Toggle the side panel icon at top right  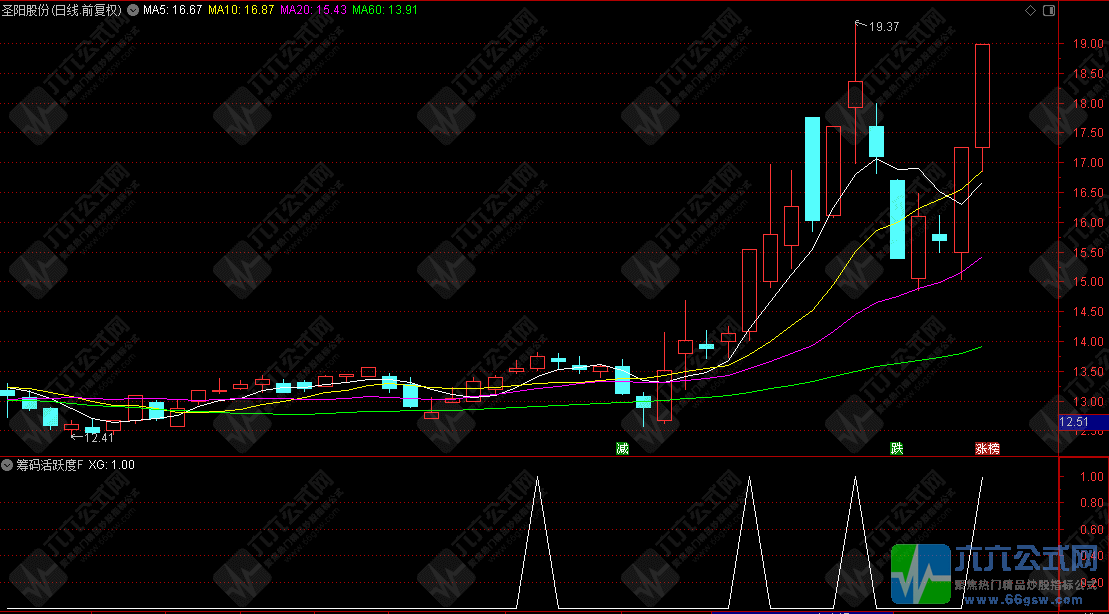tap(1047, 10)
